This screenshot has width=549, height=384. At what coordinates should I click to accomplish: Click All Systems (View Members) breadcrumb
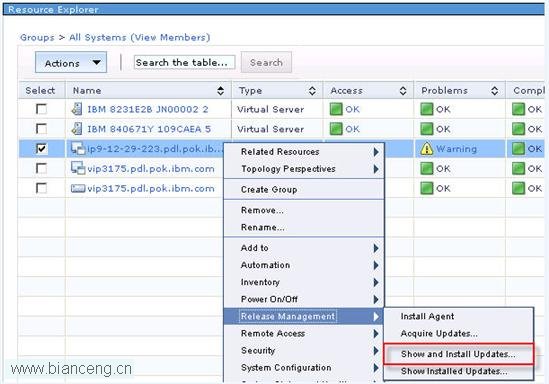click(139, 37)
